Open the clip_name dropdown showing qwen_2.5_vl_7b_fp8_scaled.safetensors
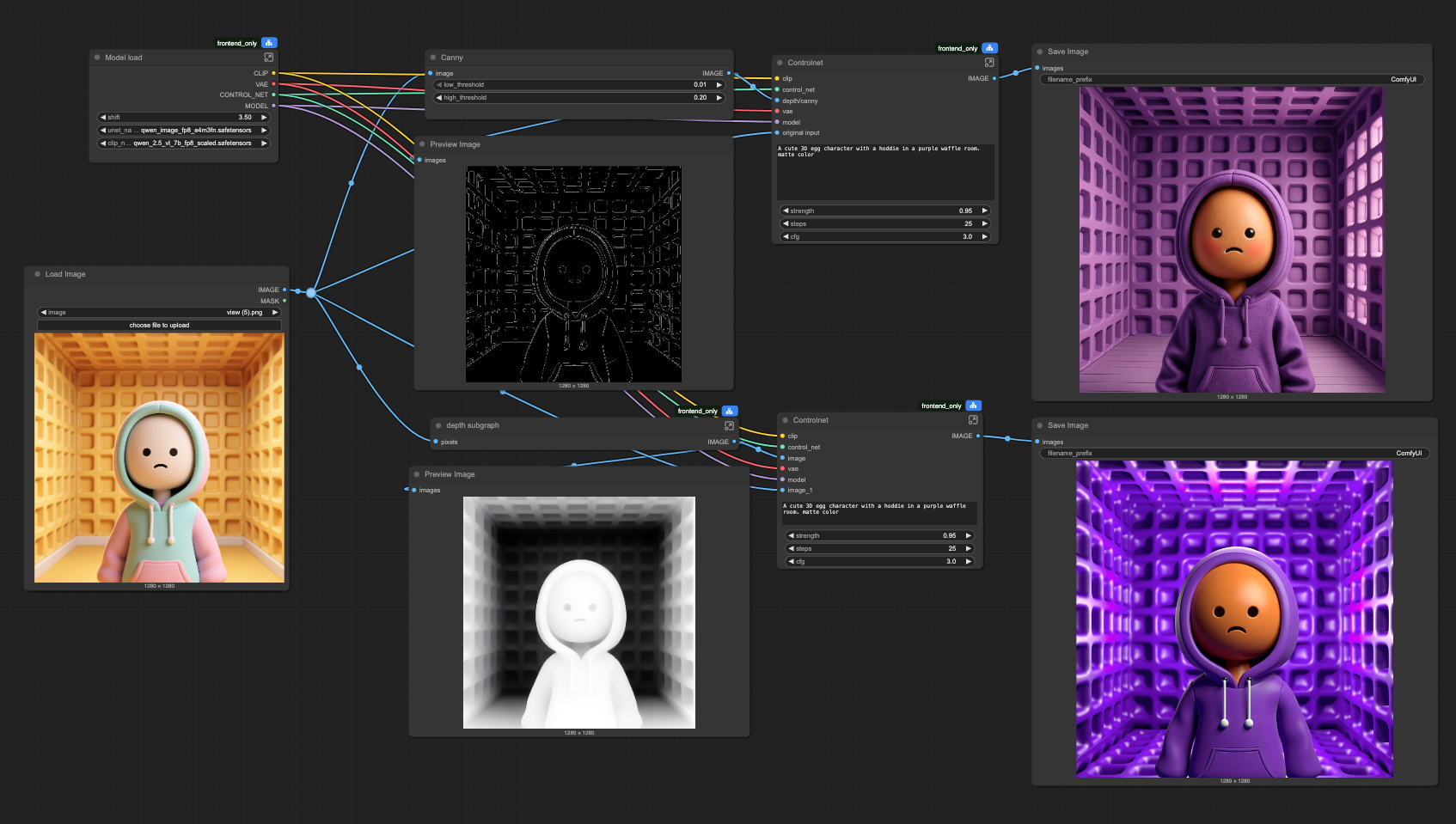This screenshot has width=1456, height=824. [x=183, y=143]
